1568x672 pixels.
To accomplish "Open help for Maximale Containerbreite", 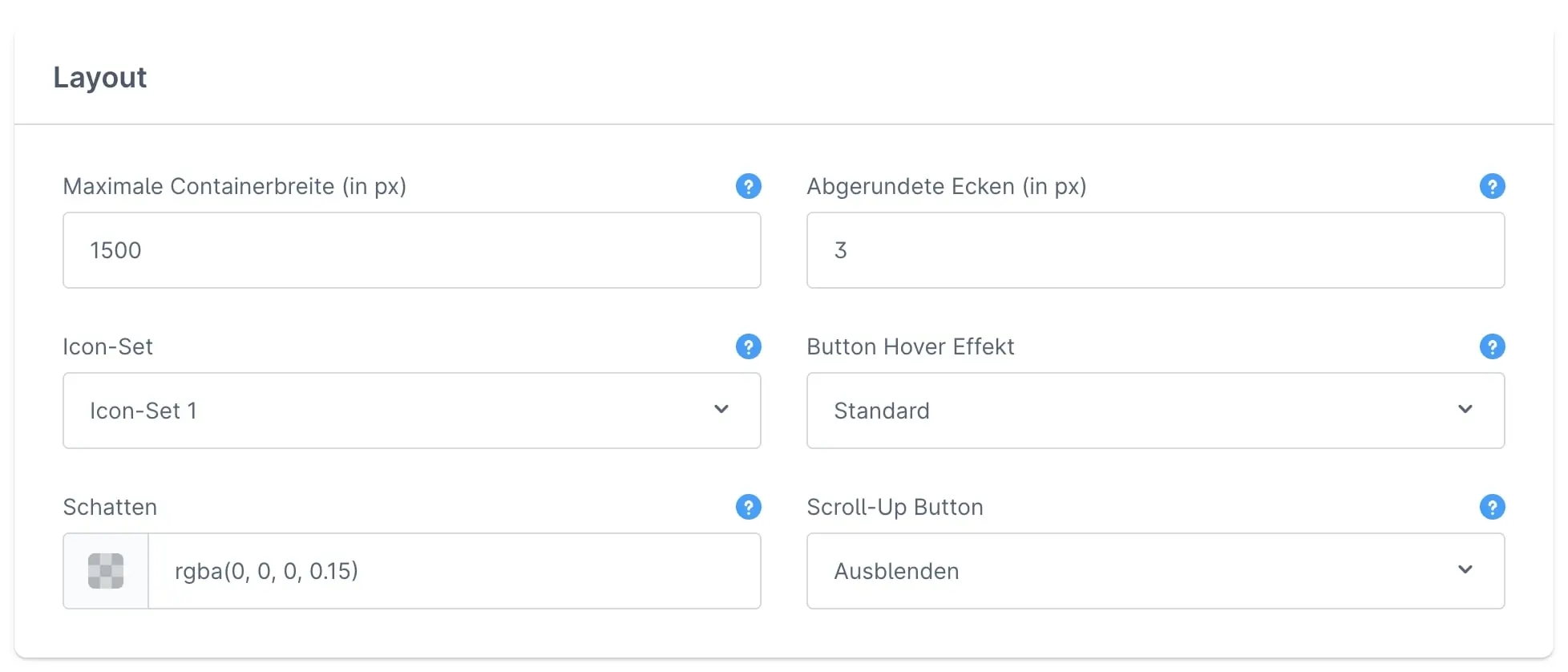I will (x=748, y=186).
